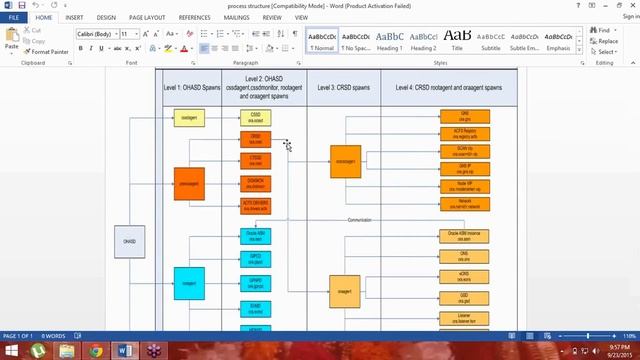This screenshot has width=640, height=360.
Task: Shrink font size icon
Action: (156, 34)
